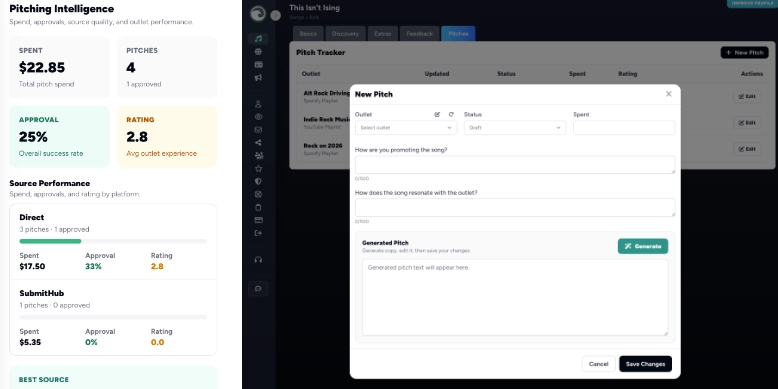Select the star favorites sidebar icon
Image resolution: width=778 pixels, height=389 pixels.
point(258,169)
